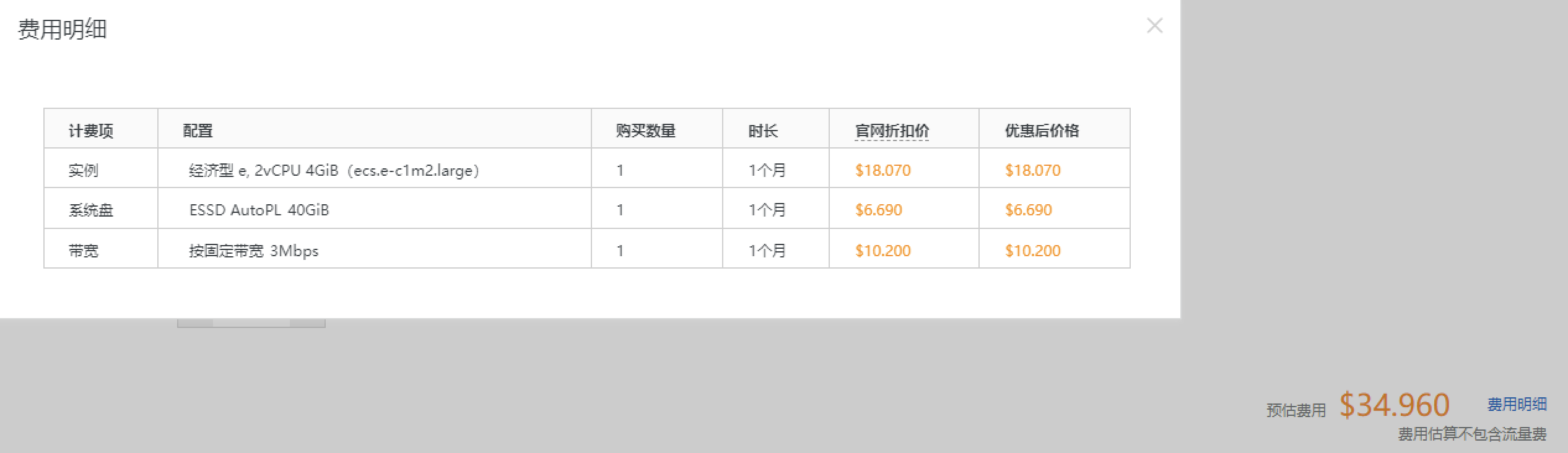Click the horizontal scrollbar peeking below the dialog
1568x453 pixels.
tap(251, 323)
